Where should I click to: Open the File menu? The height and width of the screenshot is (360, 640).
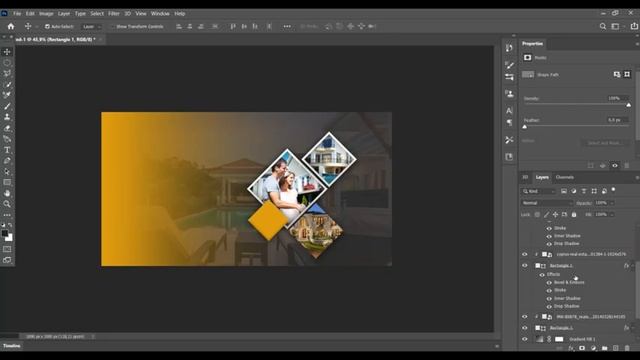tap(17, 13)
